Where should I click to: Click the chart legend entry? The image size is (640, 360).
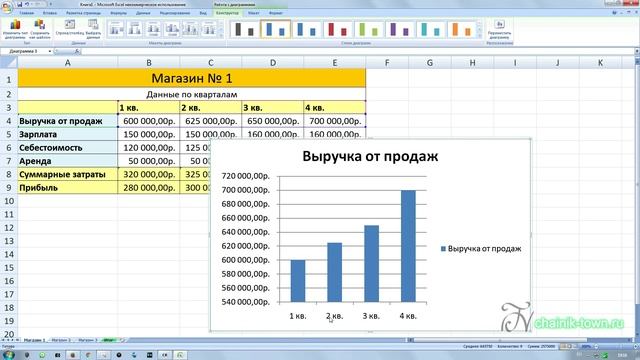(x=481, y=249)
